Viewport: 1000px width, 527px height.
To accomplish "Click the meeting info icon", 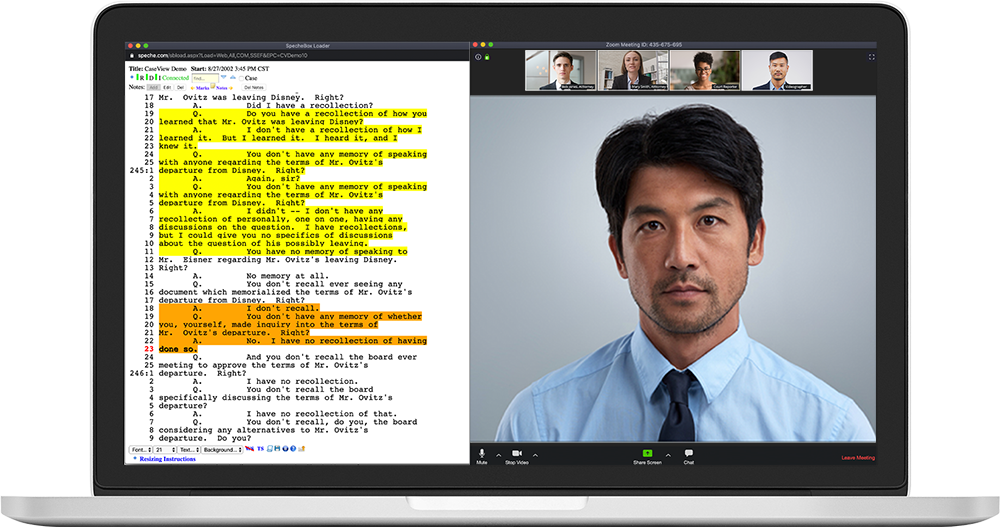I will [x=478, y=57].
